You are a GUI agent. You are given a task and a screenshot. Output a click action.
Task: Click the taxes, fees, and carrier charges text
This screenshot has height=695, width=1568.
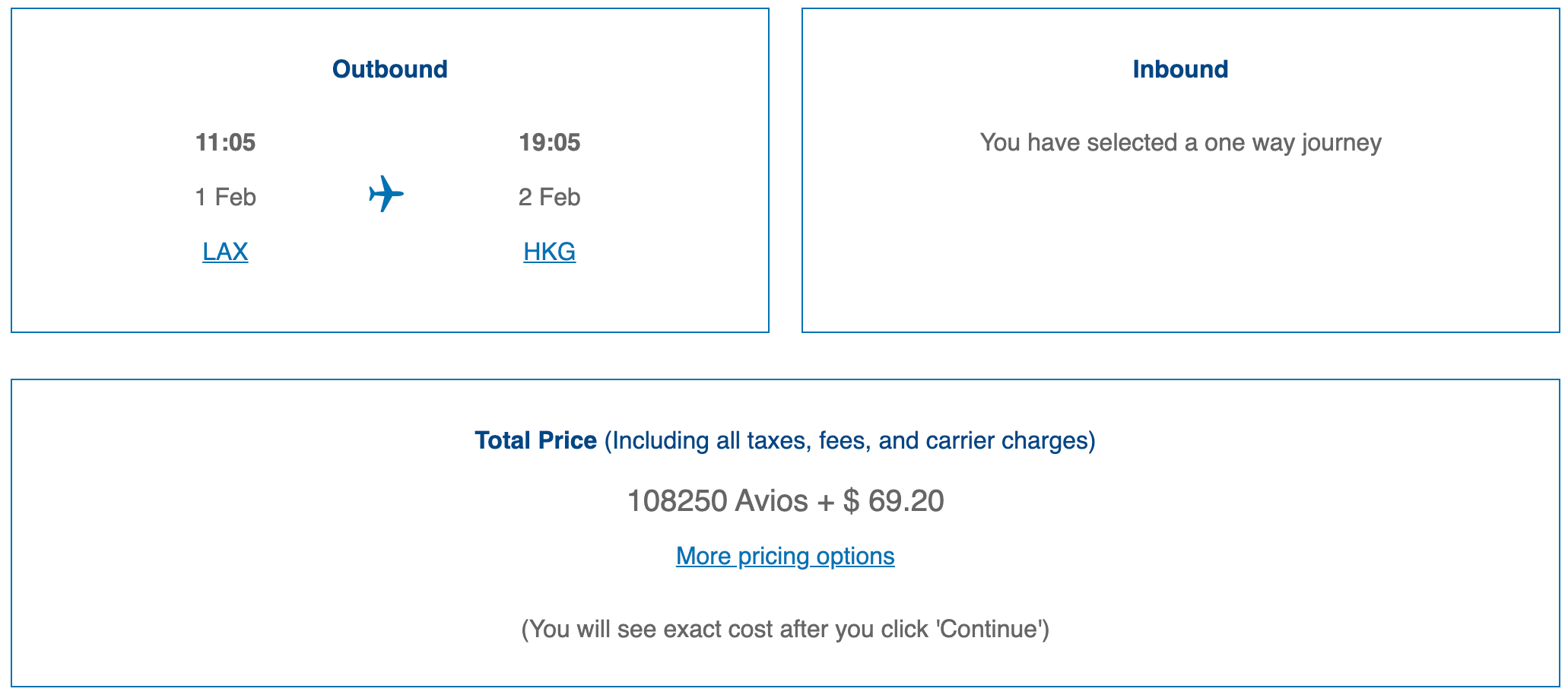850,440
